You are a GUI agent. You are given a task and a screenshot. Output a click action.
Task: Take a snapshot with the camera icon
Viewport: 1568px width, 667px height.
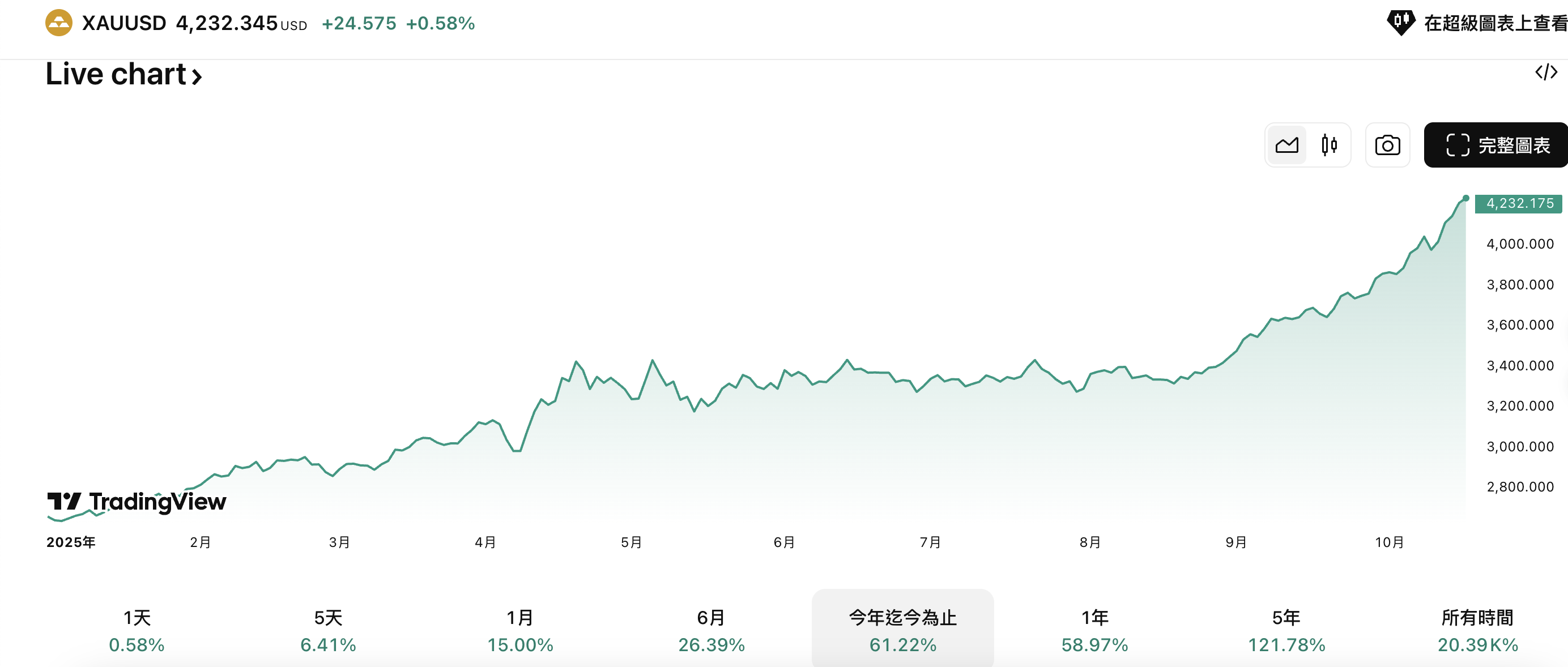click(1388, 145)
